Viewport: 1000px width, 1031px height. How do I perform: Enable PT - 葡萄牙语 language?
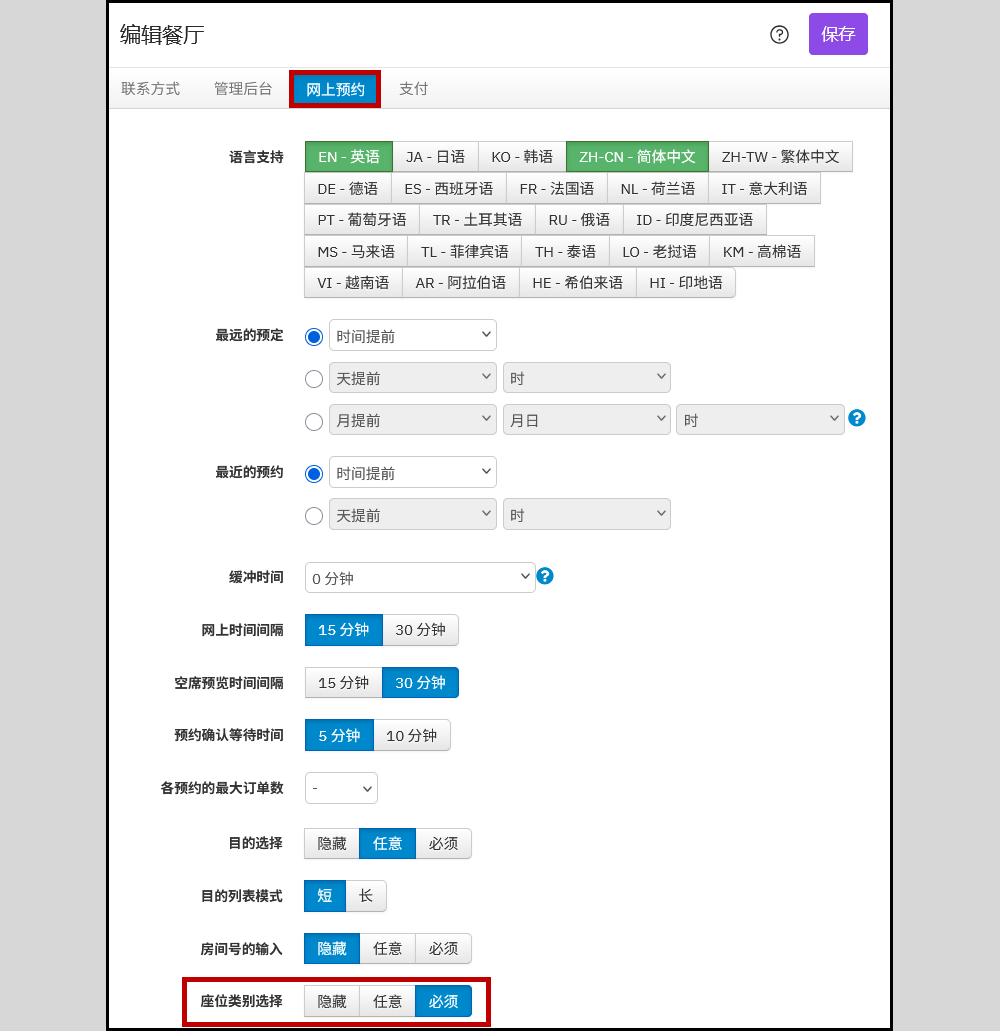coord(362,220)
